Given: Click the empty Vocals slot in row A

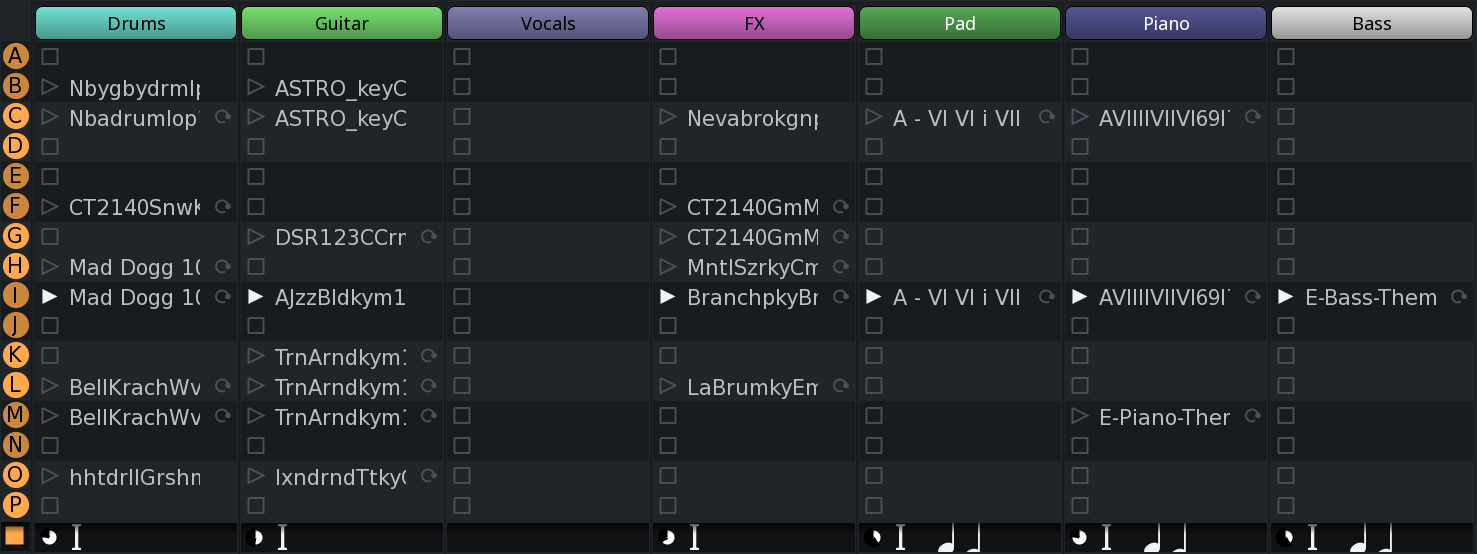Looking at the screenshot, I should 462,57.
